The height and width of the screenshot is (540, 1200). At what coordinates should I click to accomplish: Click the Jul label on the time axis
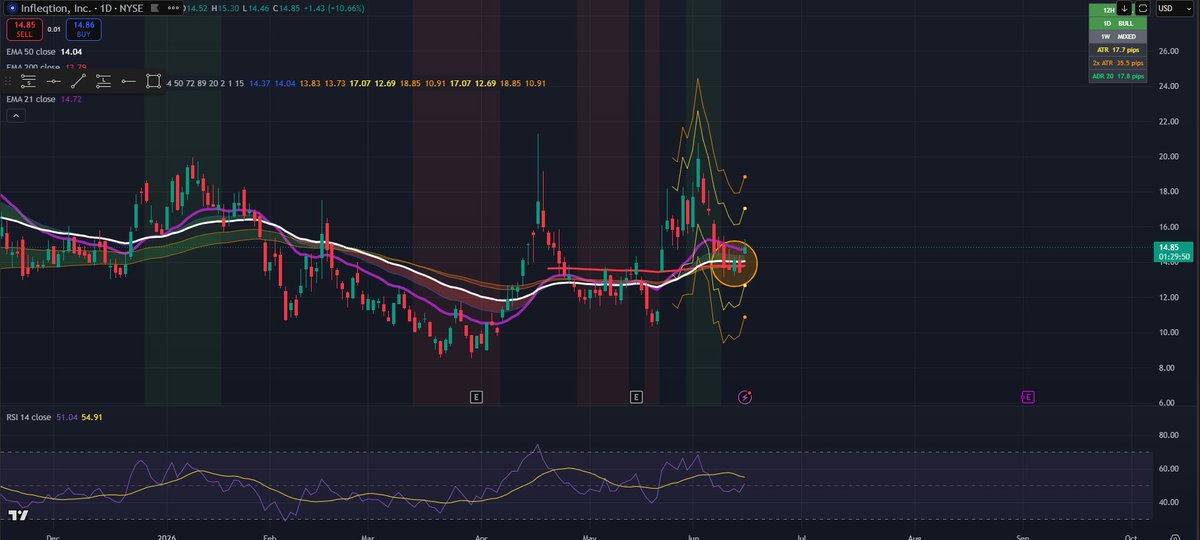[x=800, y=536]
